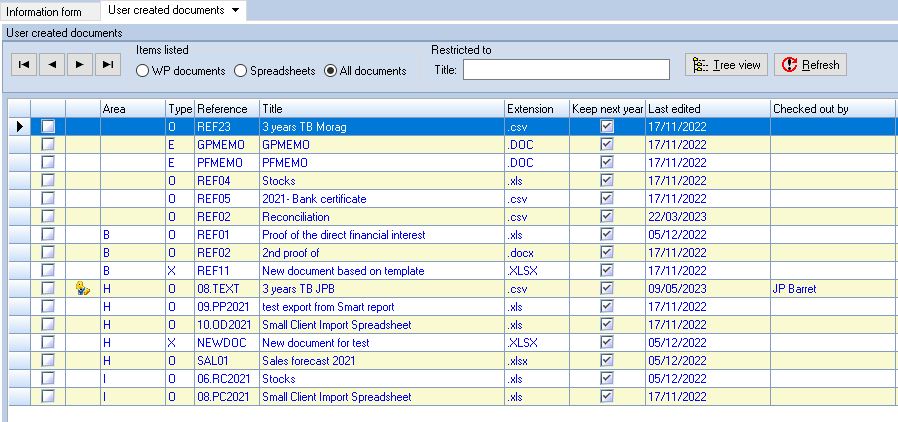Select title 'New document for test'
Image resolution: width=898 pixels, height=422 pixels.
click(316, 343)
